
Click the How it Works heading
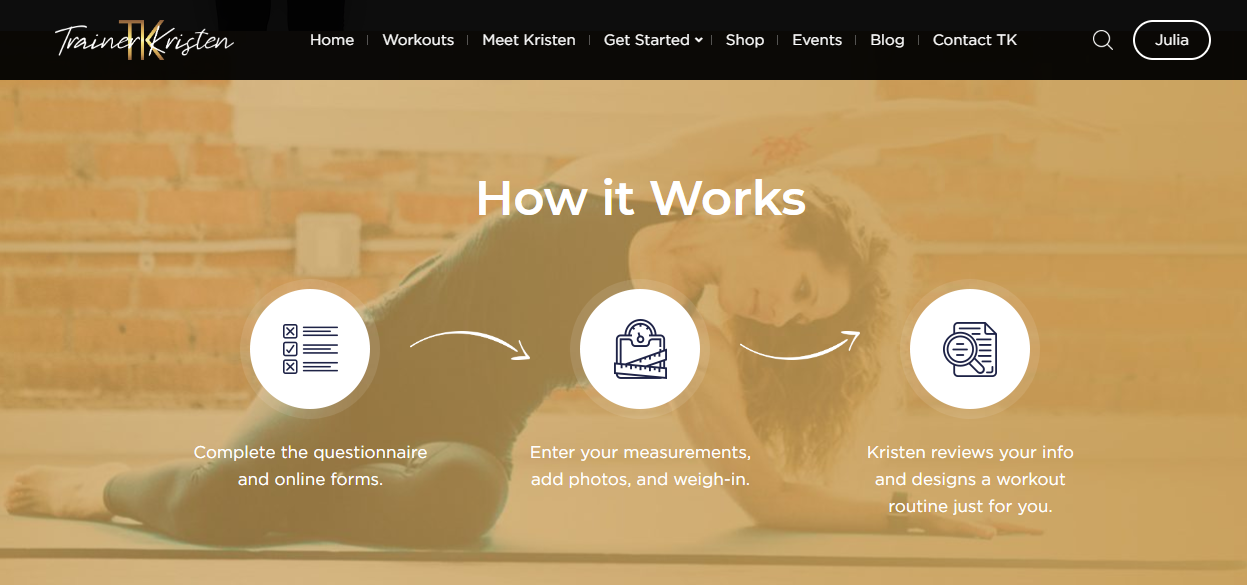(641, 198)
